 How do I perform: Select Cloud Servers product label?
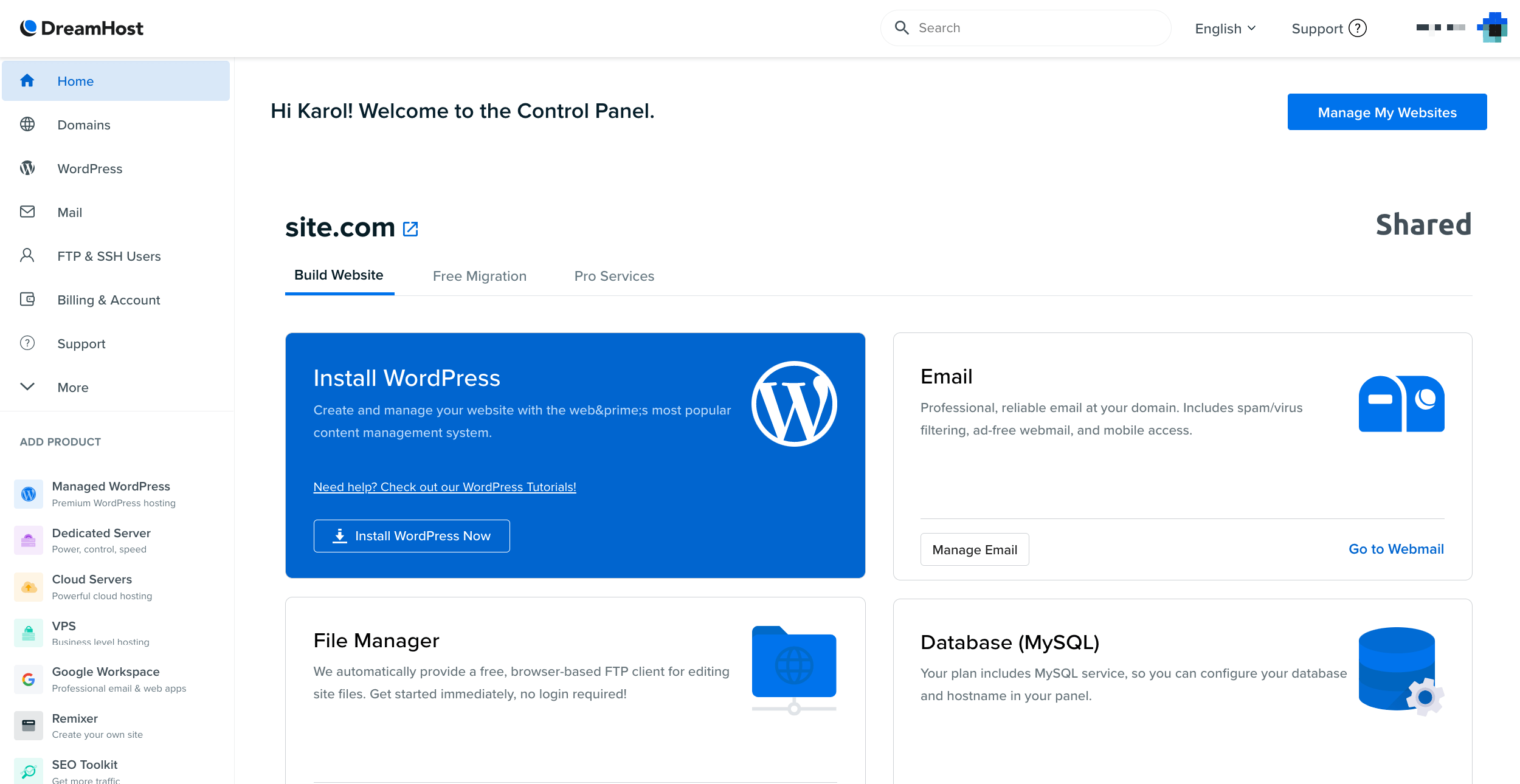(92, 579)
